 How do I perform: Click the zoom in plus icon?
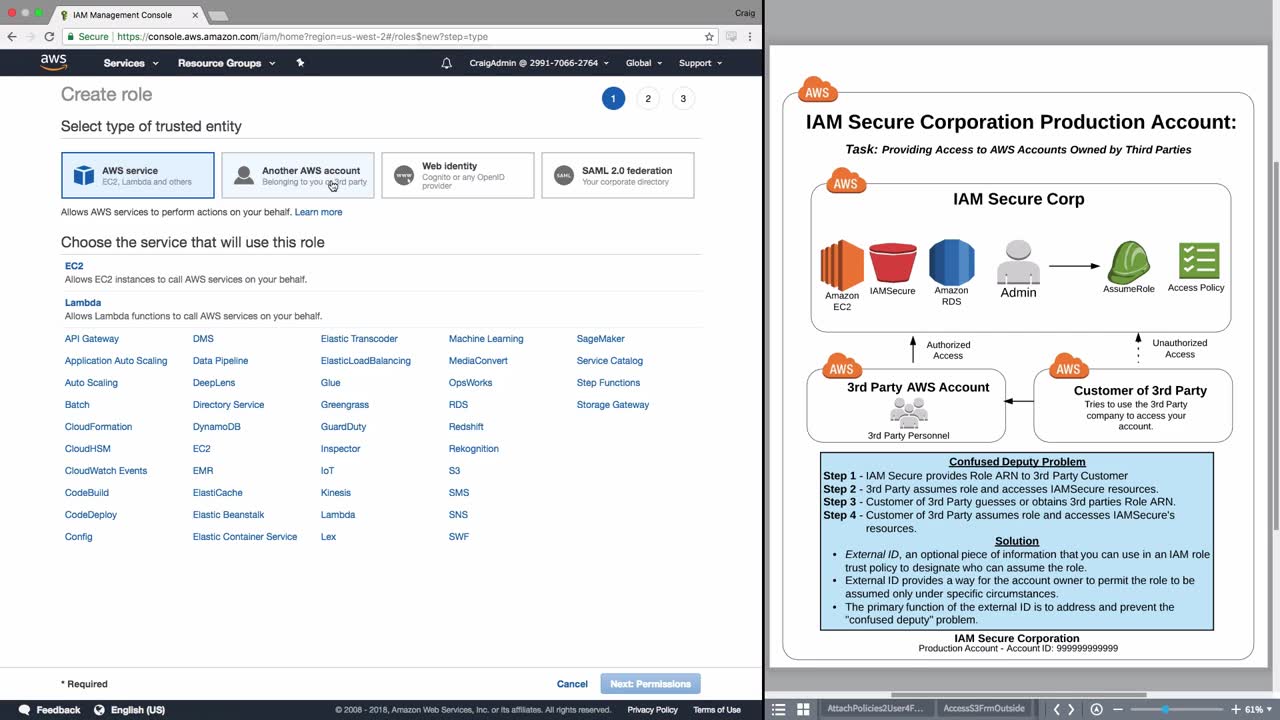point(1235,709)
